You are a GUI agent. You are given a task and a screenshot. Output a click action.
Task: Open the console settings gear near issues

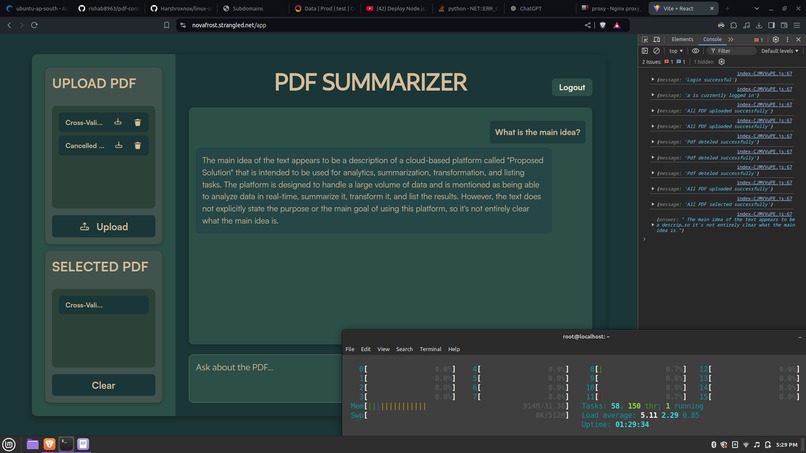click(722, 62)
